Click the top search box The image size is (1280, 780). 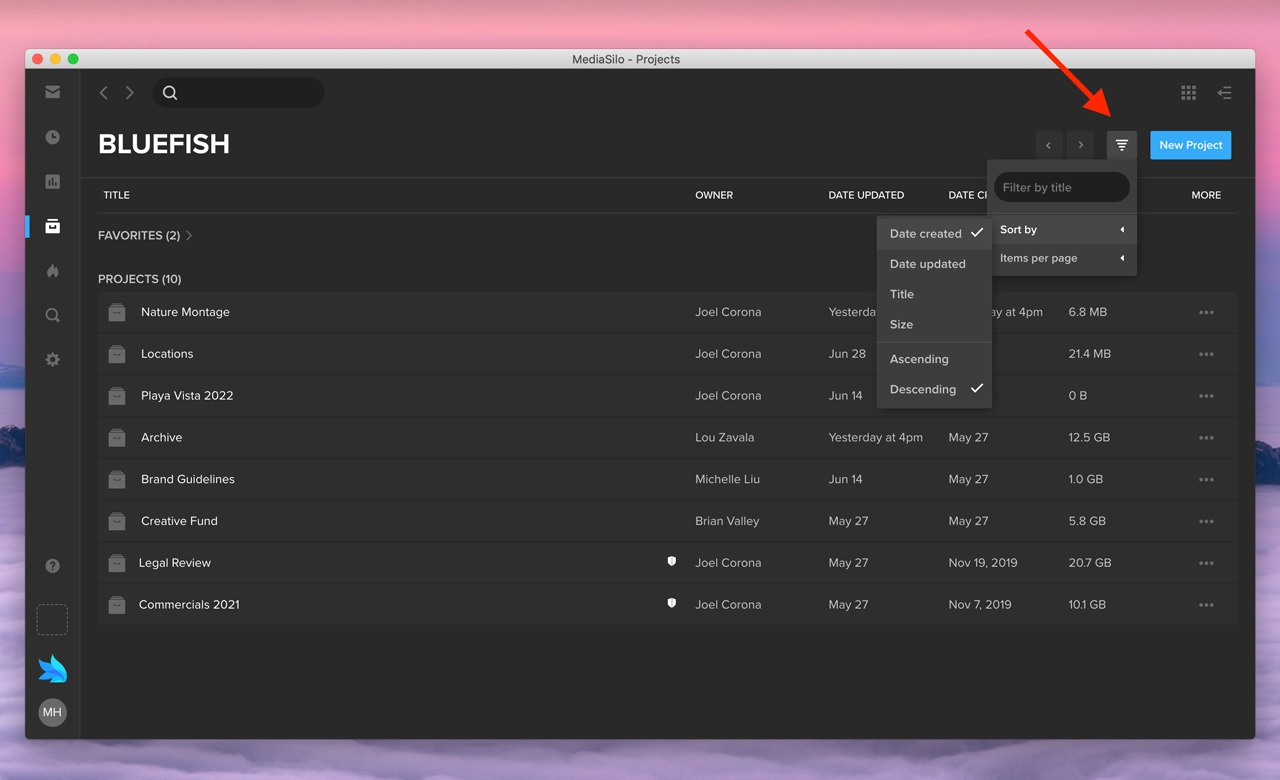click(238, 93)
